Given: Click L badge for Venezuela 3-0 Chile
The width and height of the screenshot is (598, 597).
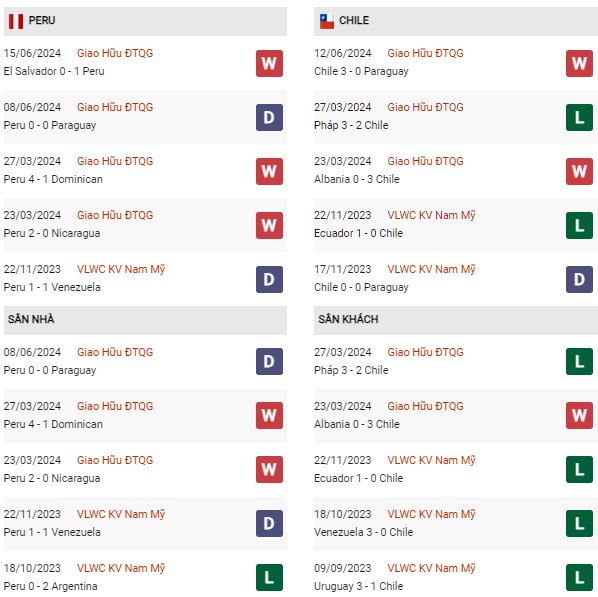Looking at the screenshot, I should pos(579,523).
